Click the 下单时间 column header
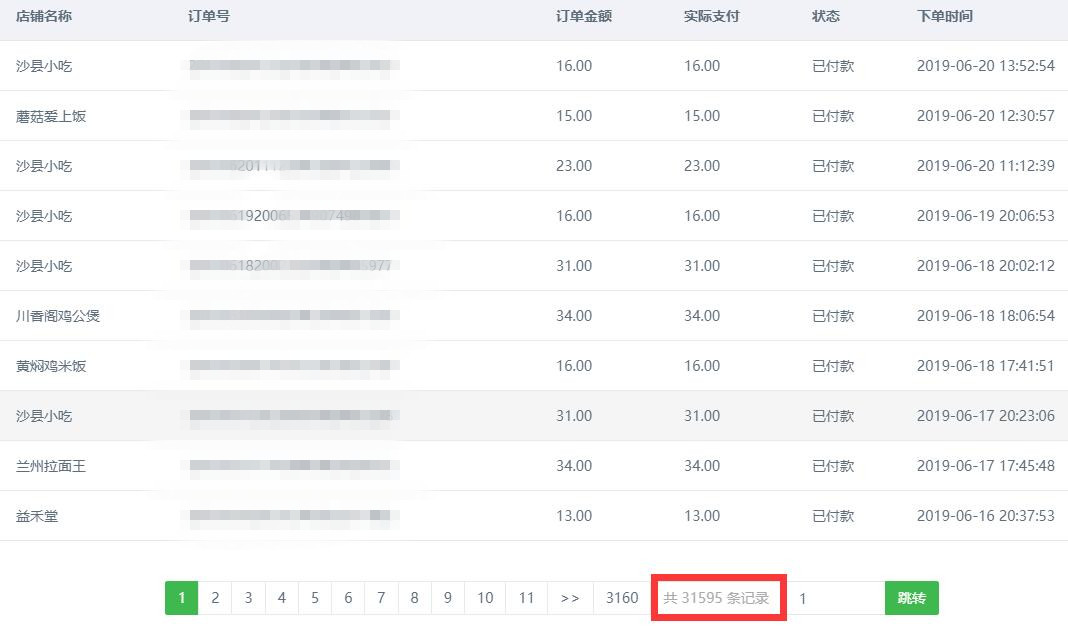 945,16
